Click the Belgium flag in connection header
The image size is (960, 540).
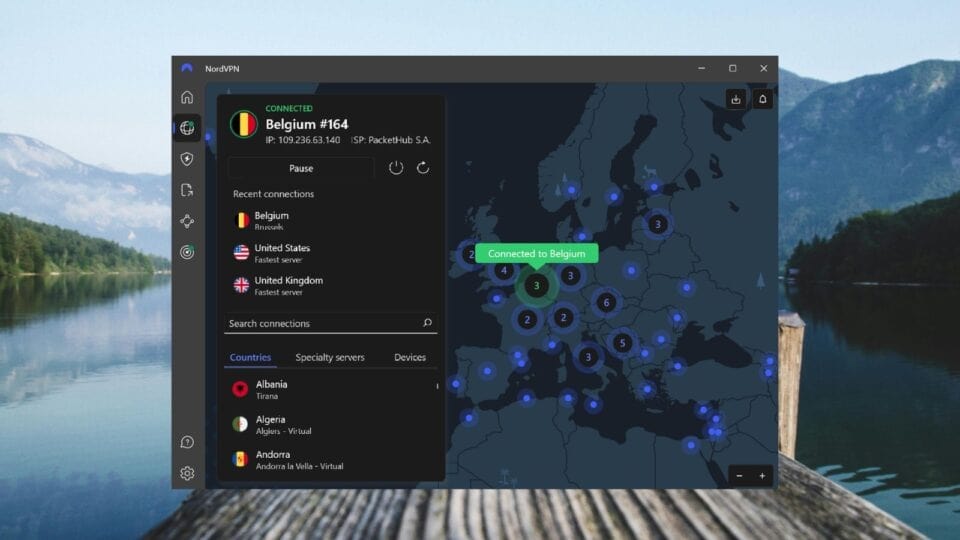click(243, 124)
